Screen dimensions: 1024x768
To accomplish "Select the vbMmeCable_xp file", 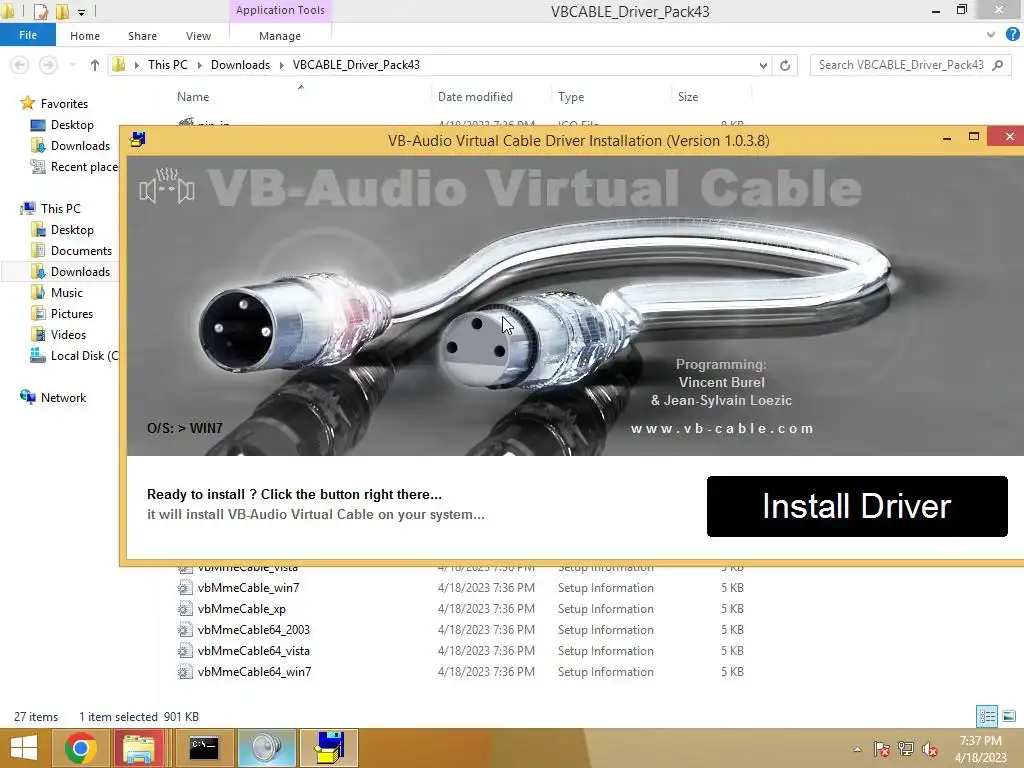I will 242,609.
